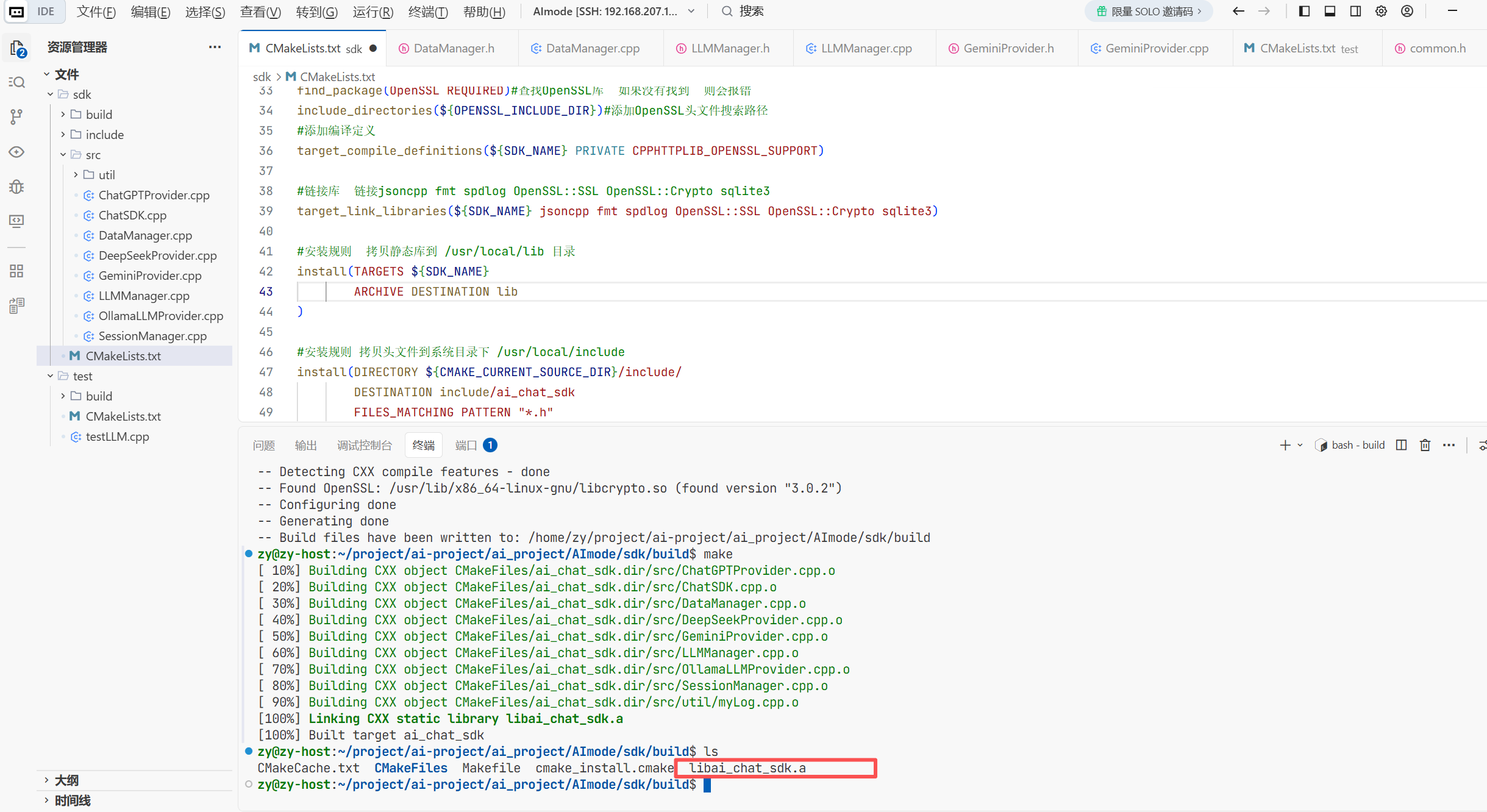Toggle the primary sidebar layout button
This screenshot has width=1487, height=812.
(x=1304, y=11)
